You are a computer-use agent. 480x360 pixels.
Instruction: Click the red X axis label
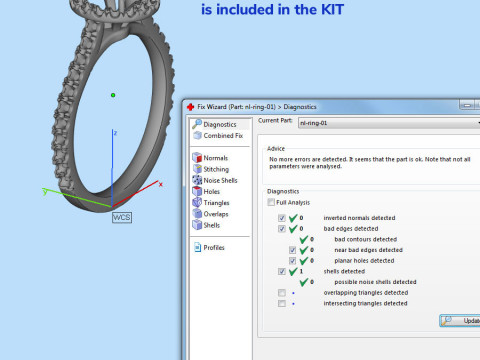point(161,184)
